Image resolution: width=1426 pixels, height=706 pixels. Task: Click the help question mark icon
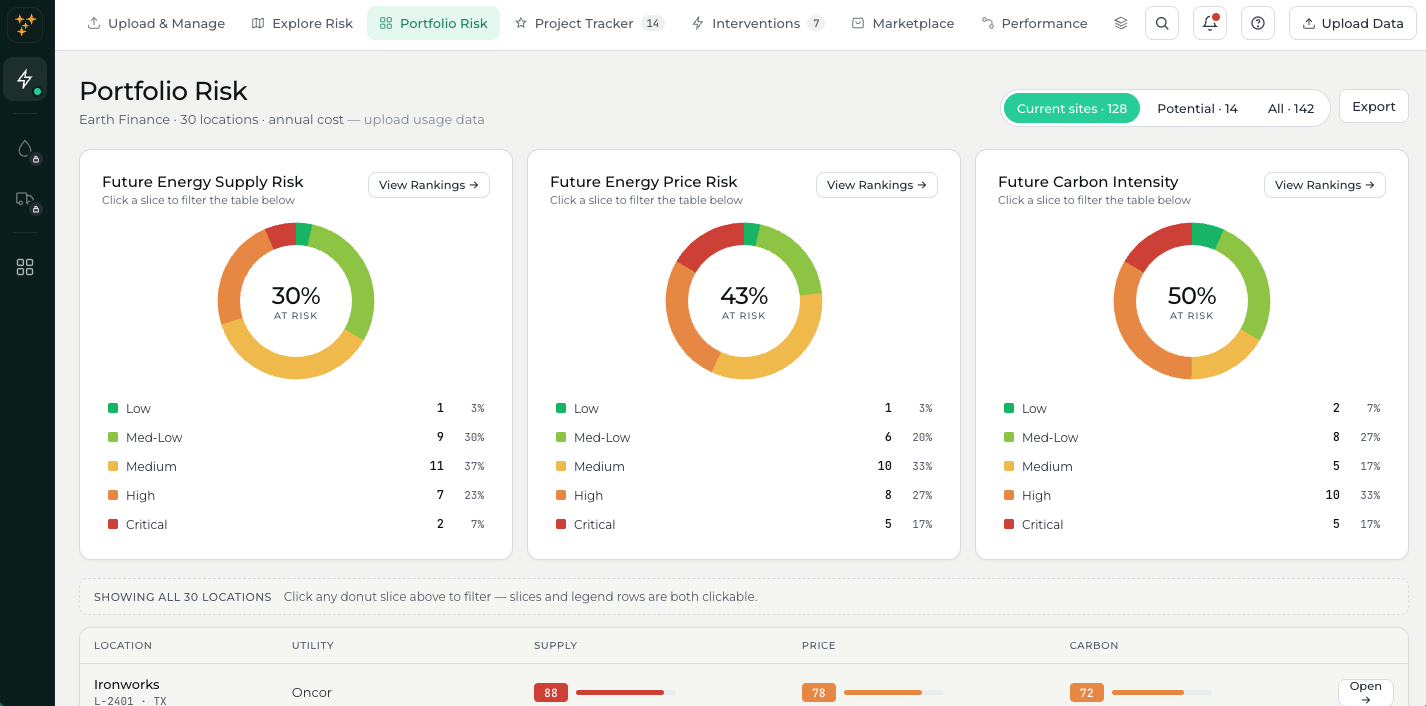pyautogui.click(x=1258, y=23)
